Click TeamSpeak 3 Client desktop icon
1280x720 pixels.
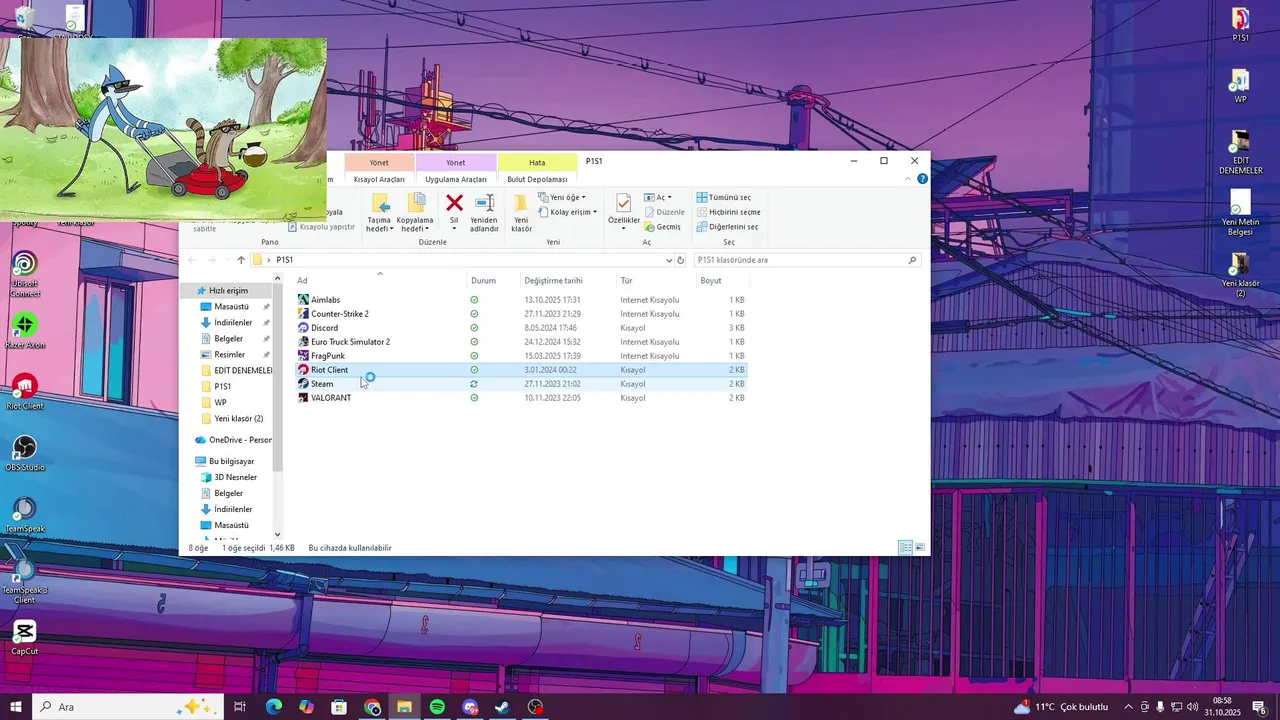pos(24,580)
